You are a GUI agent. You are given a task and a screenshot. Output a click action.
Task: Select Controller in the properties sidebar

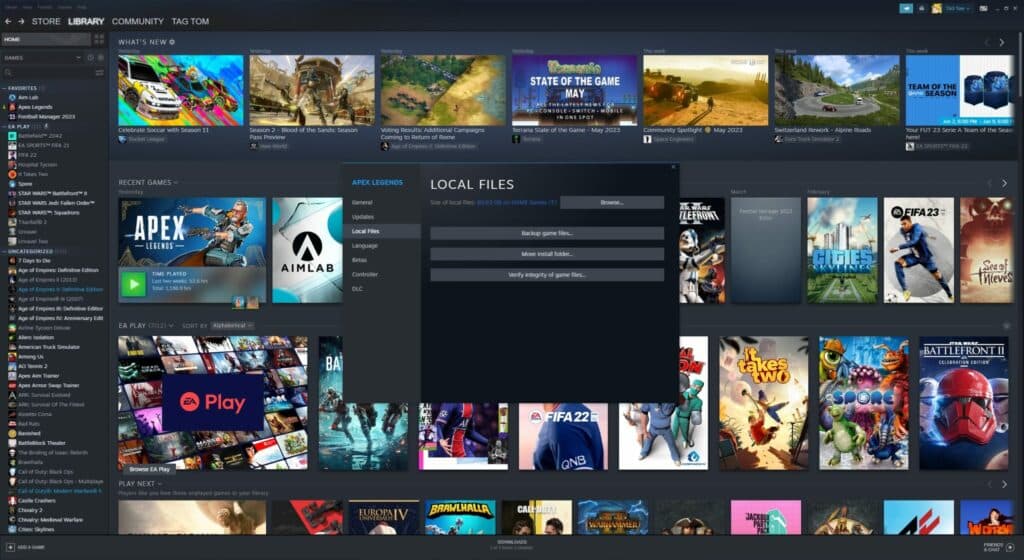coord(365,274)
